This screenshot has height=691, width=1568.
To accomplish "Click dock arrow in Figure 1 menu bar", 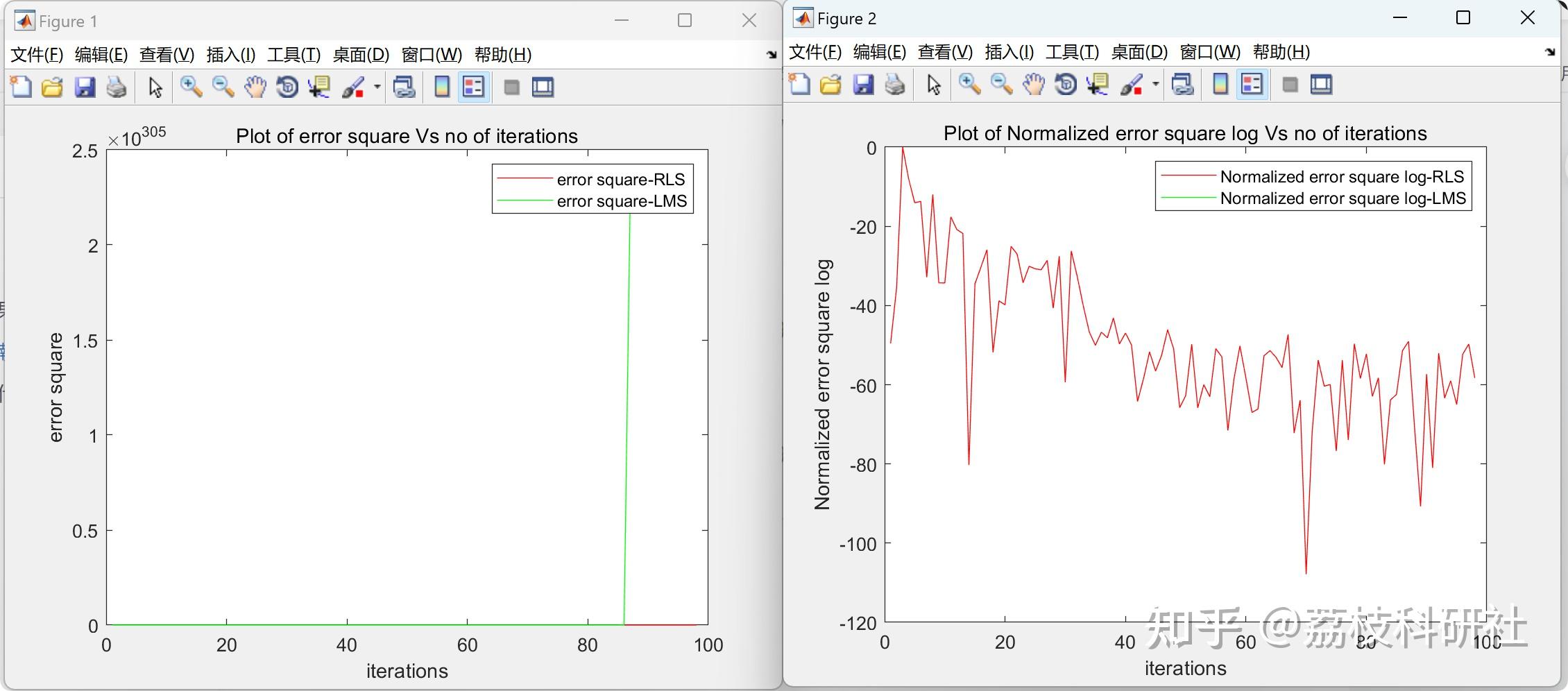I will pos(772,55).
